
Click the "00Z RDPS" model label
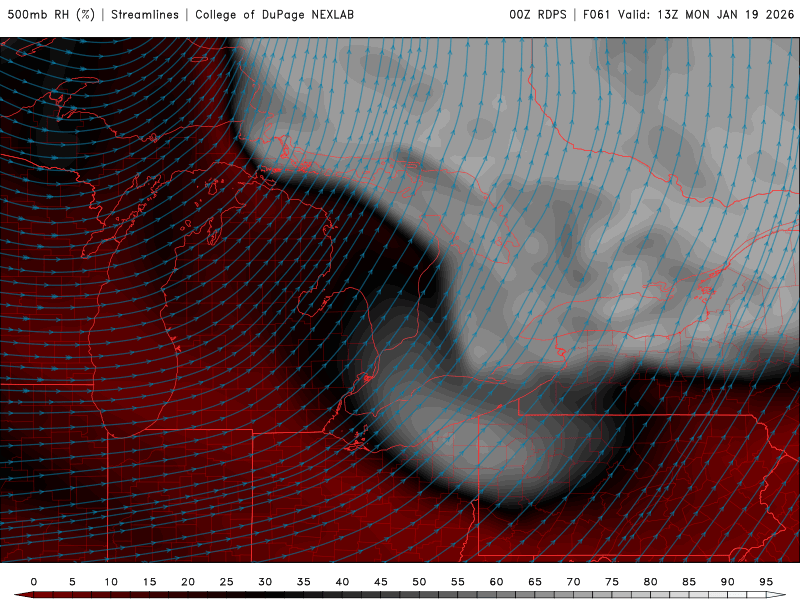[x=538, y=15]
